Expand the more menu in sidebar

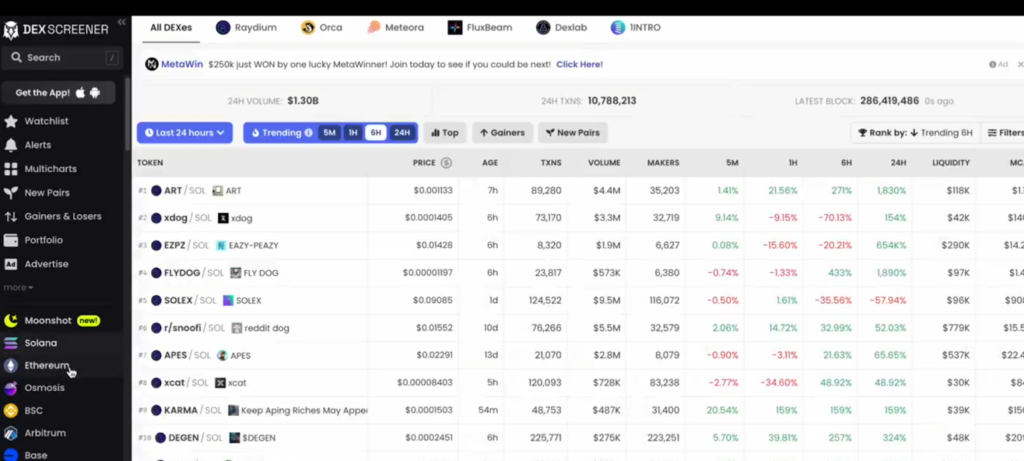point(17,288)
